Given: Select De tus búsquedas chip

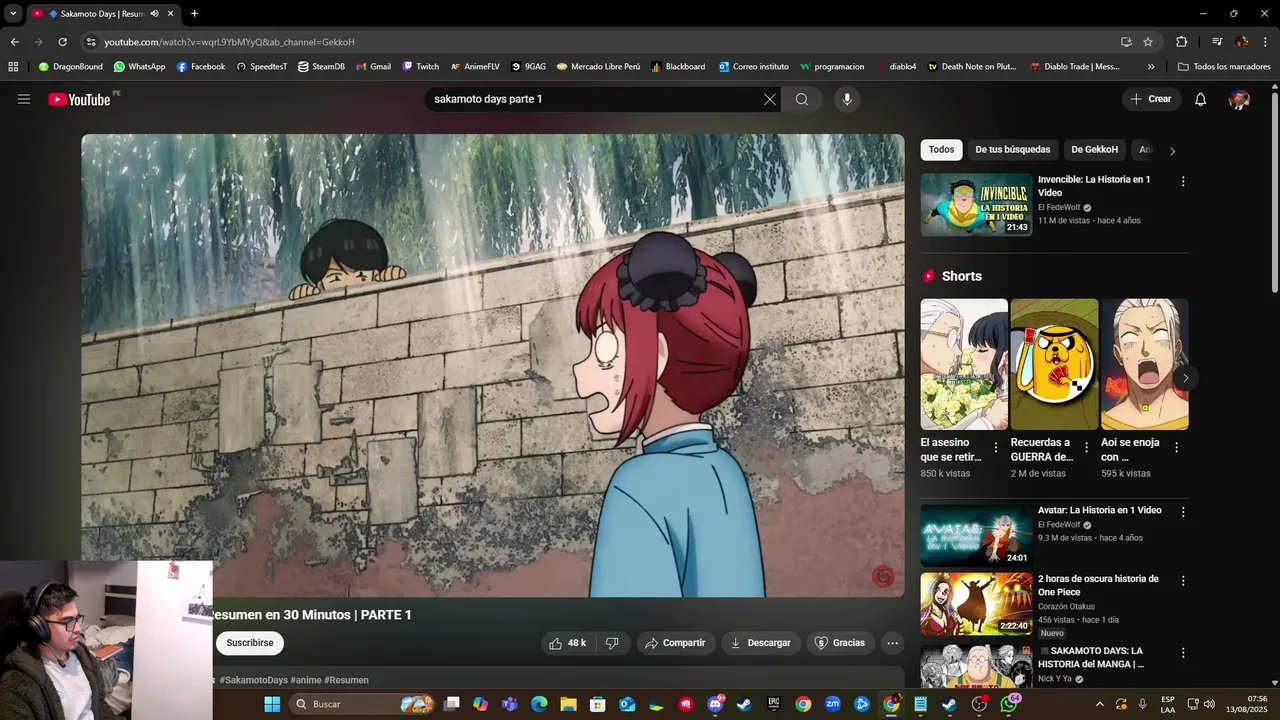Looking at the screenshot, I should (x=1013, y=150).
